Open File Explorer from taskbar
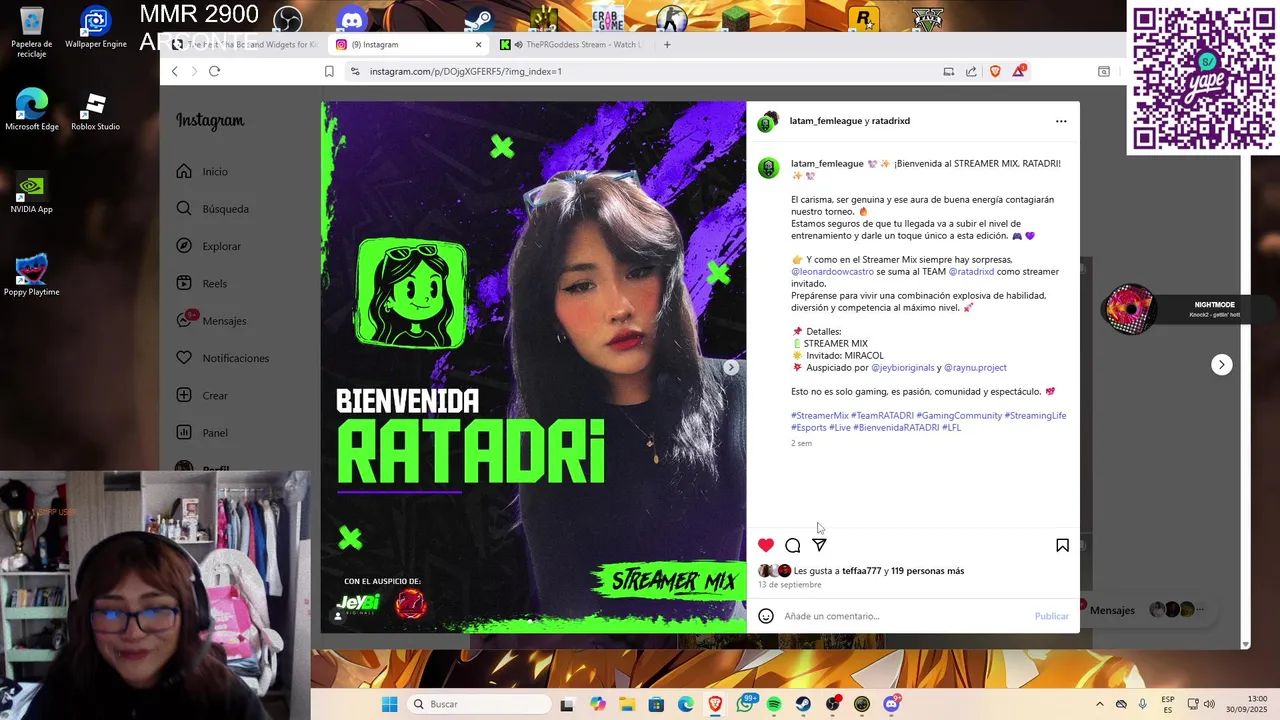Screen dimensions: 1280x720 [627, 704]
